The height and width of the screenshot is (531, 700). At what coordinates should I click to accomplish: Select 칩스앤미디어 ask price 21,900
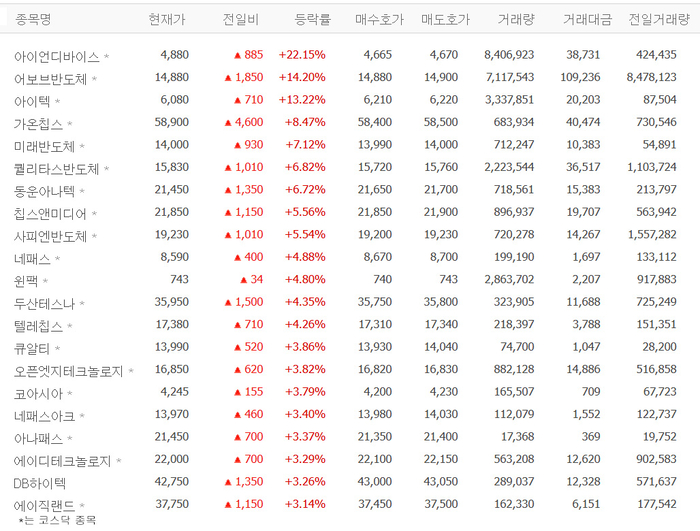(441, 212)
